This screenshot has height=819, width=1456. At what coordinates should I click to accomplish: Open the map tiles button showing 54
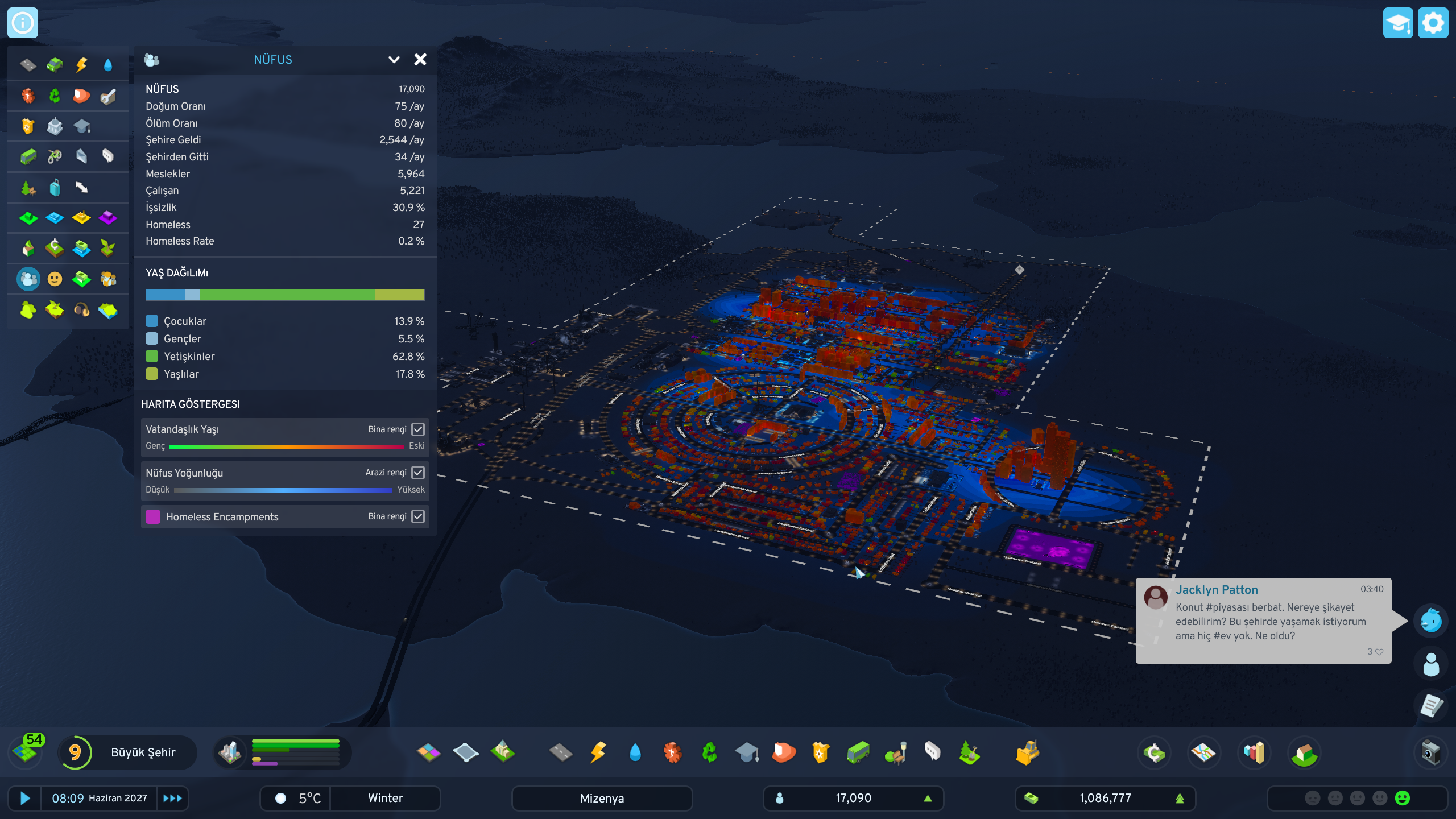point(26,751)
